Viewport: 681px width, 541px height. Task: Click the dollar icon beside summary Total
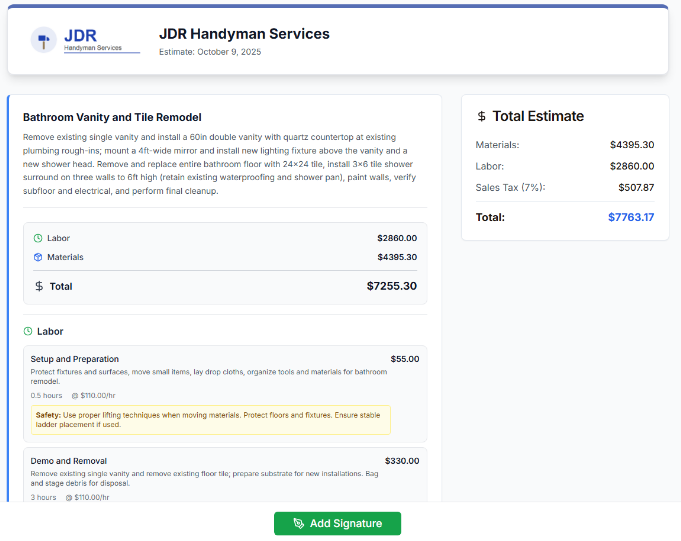39,286
